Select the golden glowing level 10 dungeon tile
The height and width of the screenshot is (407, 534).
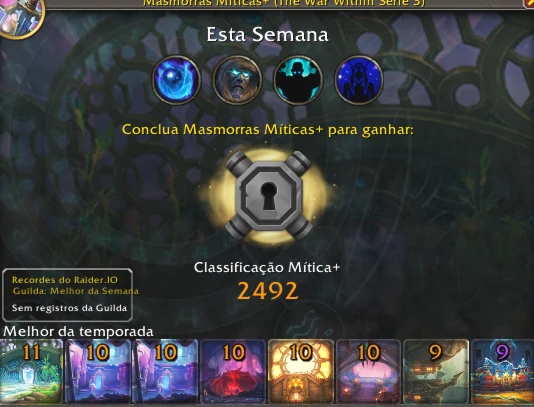pyautogui.click(x=300, y=371)
